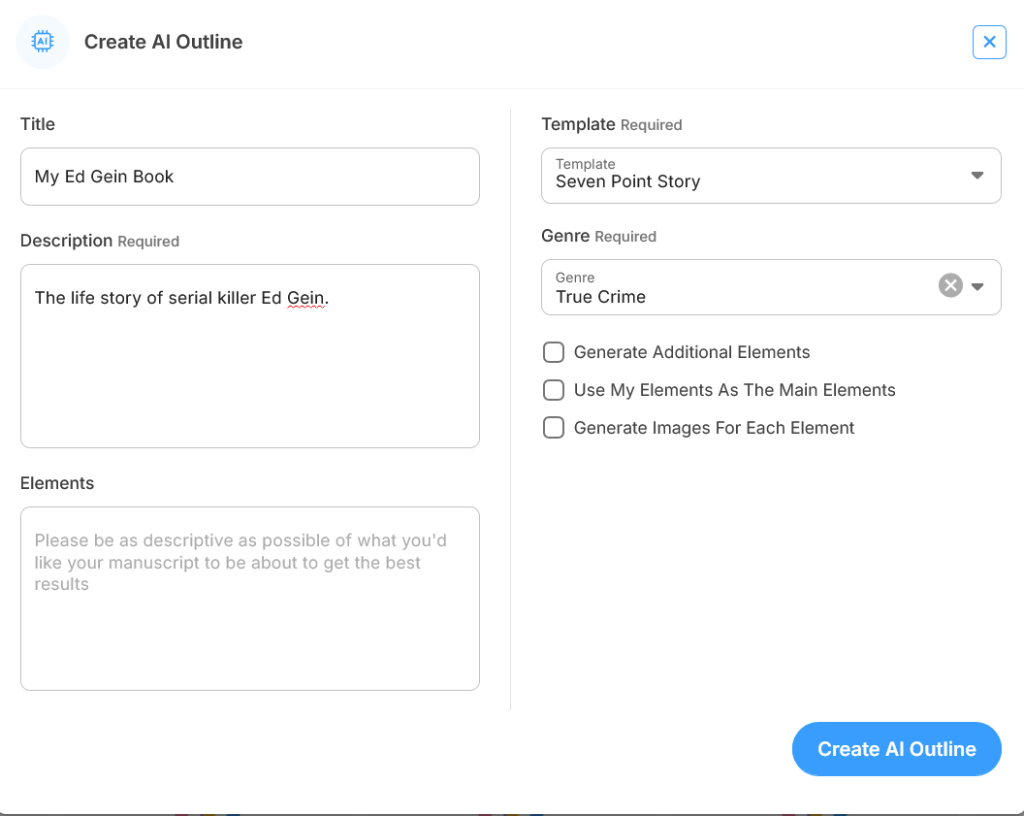
Task: Click the underlined misspelled word Gein
Action: (306, 298)
